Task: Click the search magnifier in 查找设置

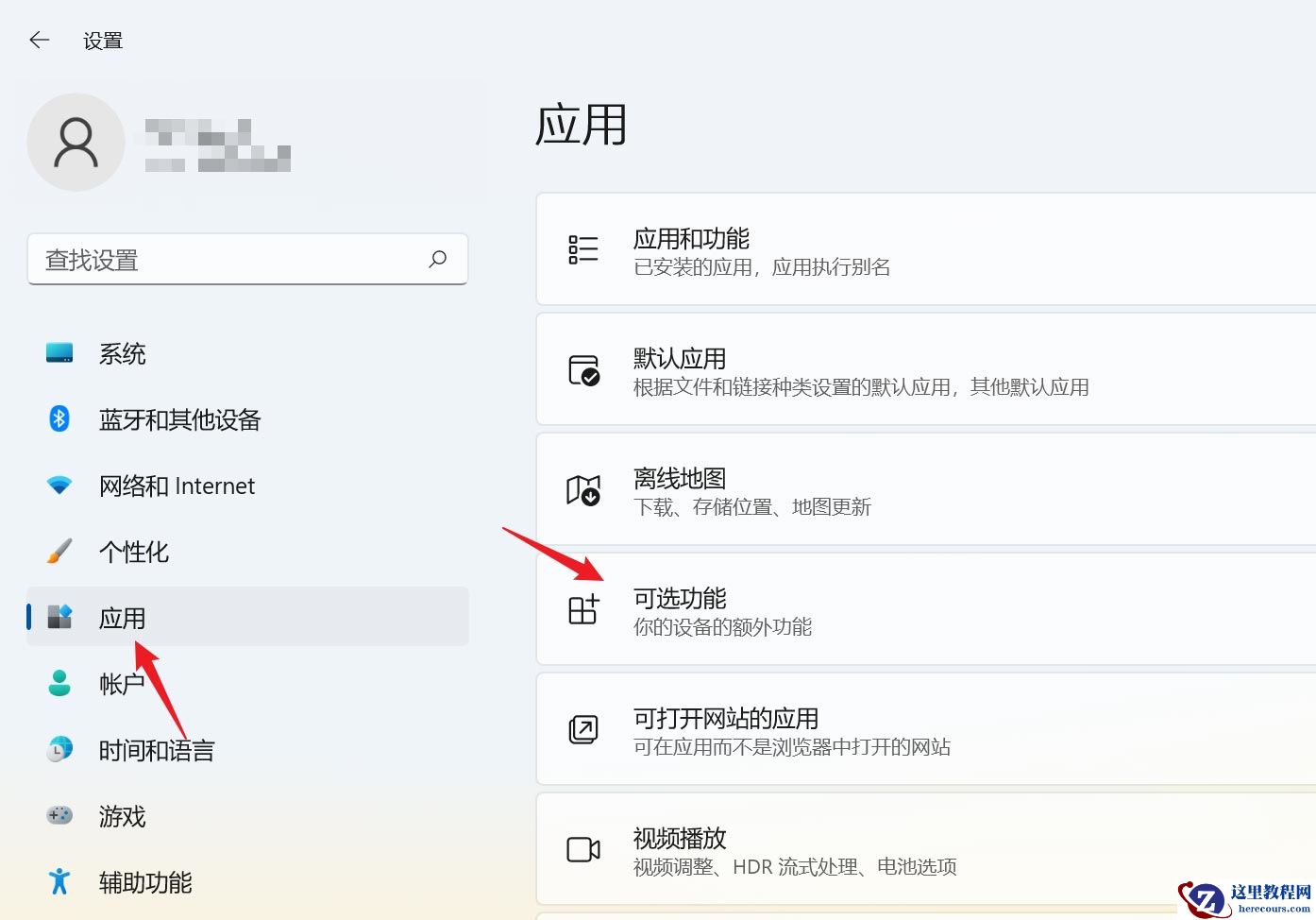Action: click(x=437, y=259)
